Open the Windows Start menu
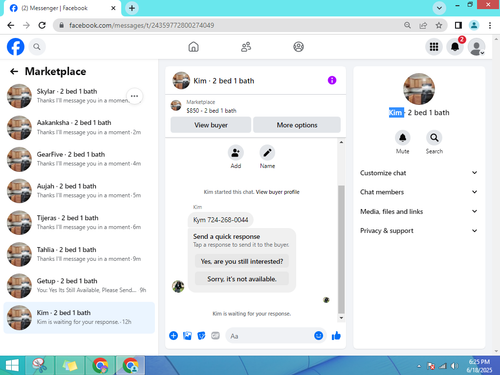This screenshot has height=375, width=500. [12, 366]
